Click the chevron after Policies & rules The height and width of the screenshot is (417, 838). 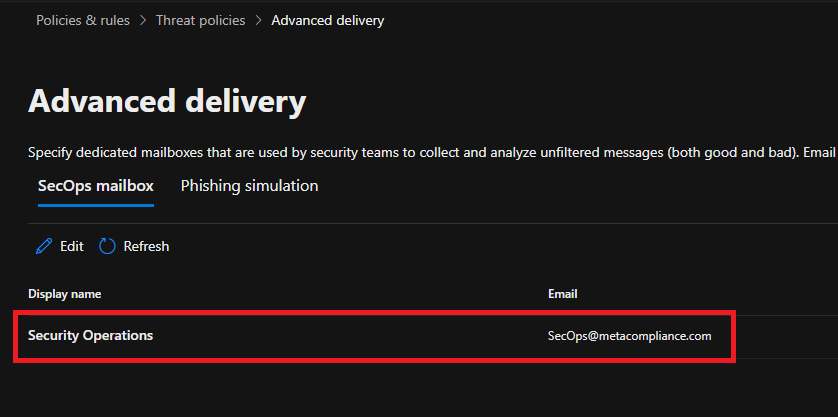click(x=143, y=21)
